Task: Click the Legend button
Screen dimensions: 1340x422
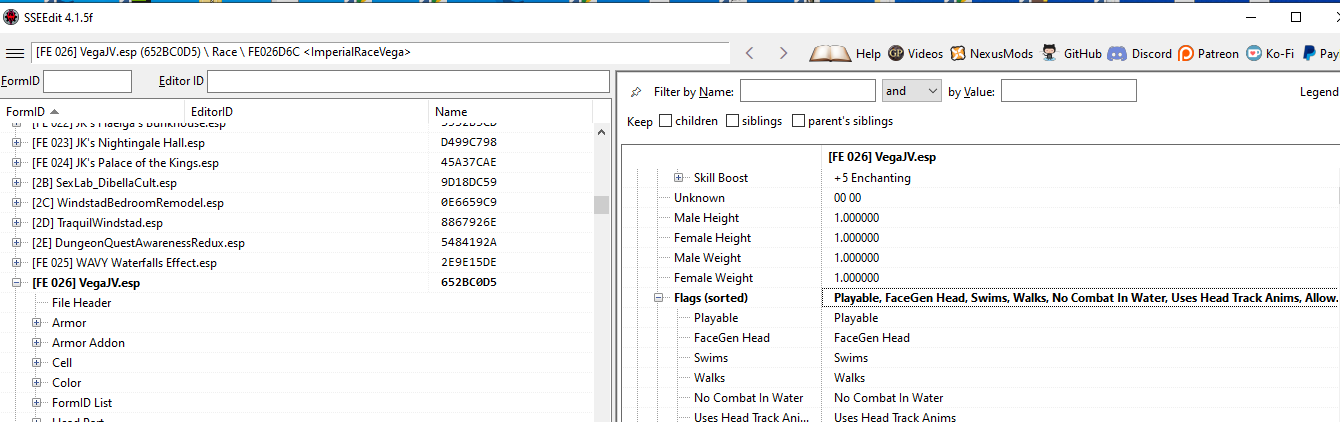Action: tap(1318, 92)
